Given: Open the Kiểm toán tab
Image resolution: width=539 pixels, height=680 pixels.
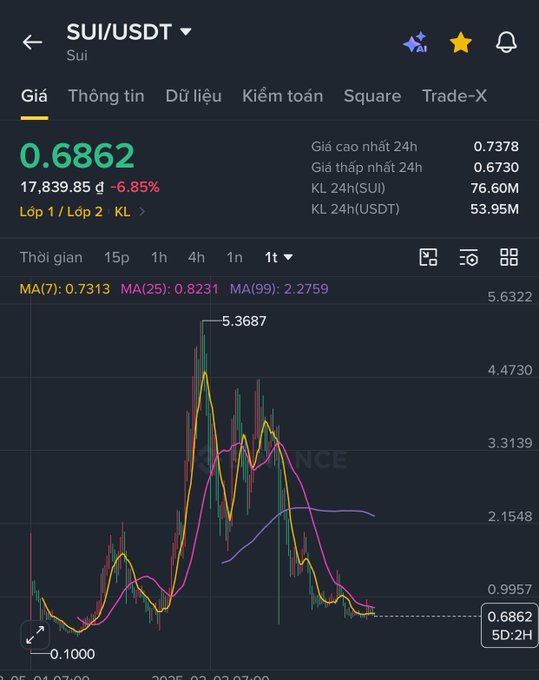Looking at the screenshot, I should (x=283, y=96).
